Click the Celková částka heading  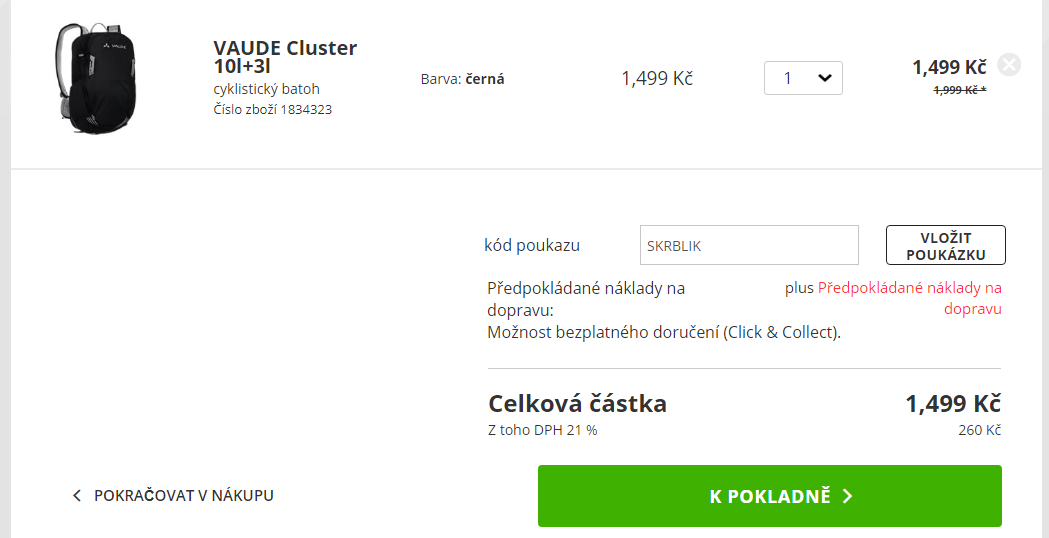[577, 404]
